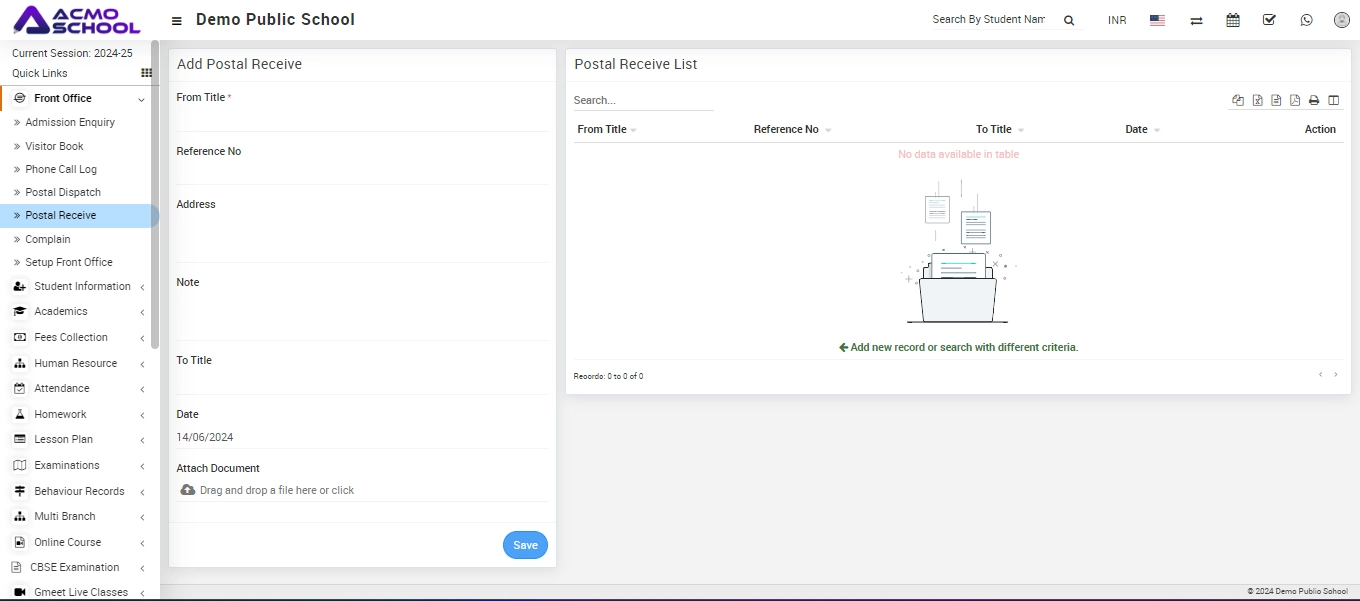Open the task checklist icon in header
The height and width of the screenshot is (601, 1360).
[x=1269, y=20]
